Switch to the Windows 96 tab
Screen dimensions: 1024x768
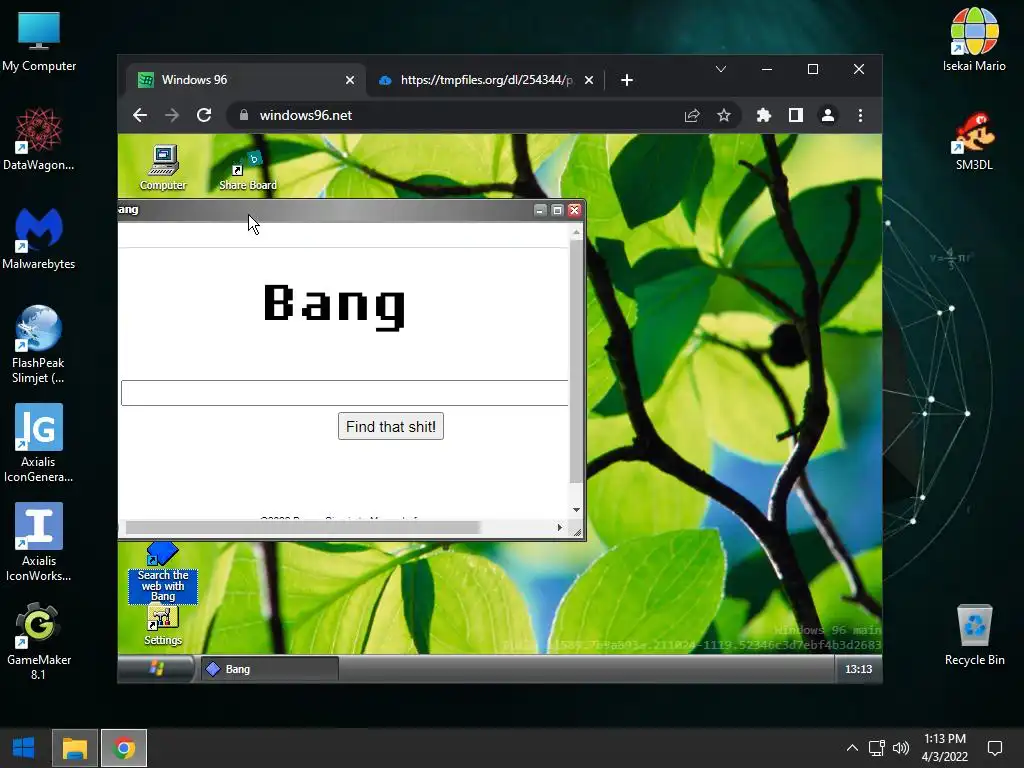247,80
